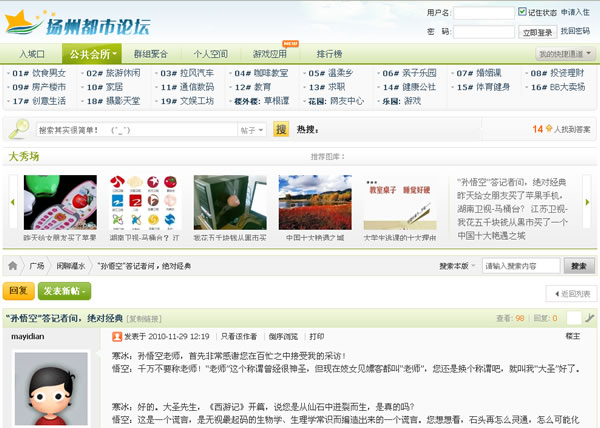Open forum 16# BB大卖场

(x=558, y=87)
